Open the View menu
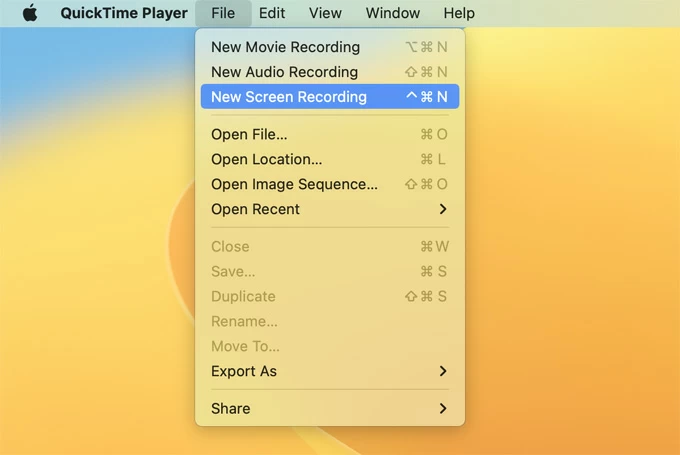 [325, 13]
